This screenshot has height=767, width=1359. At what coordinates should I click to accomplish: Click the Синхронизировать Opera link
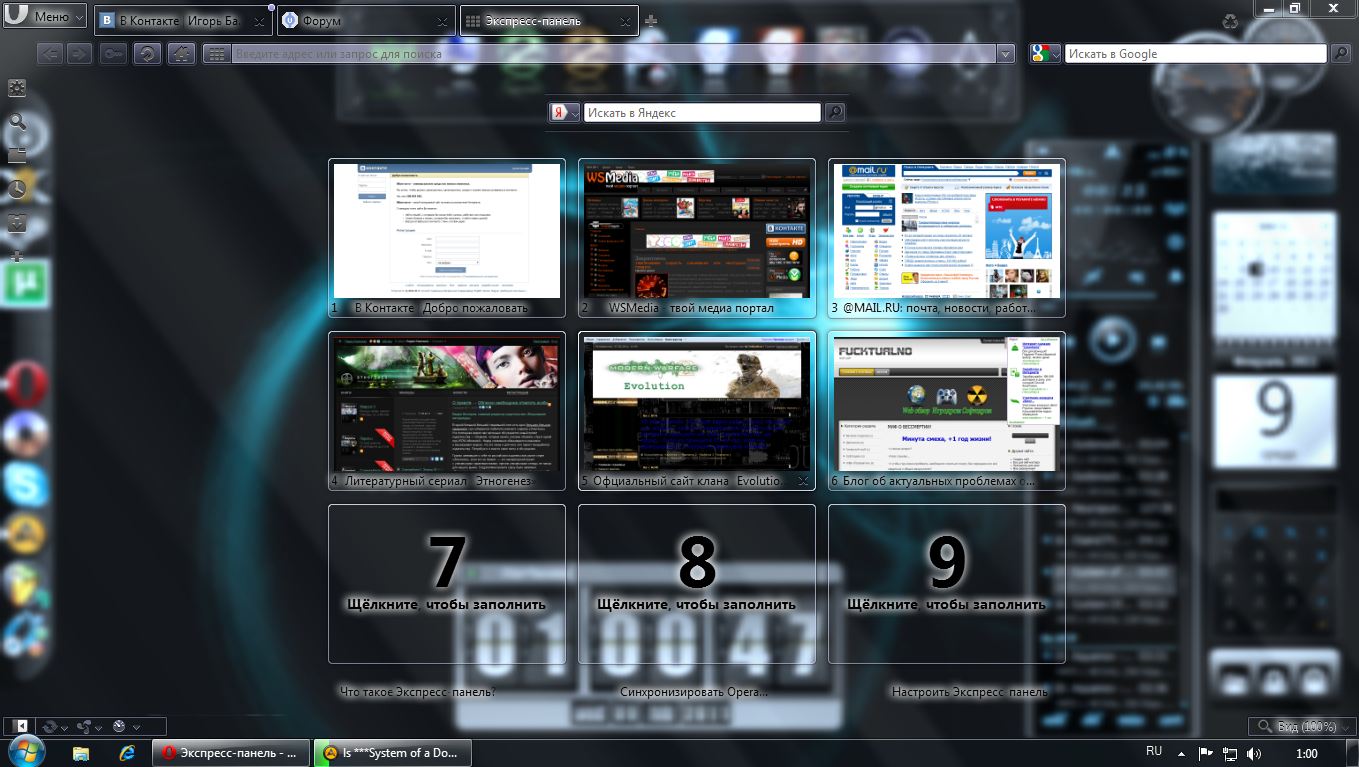[x=694, y=692]
